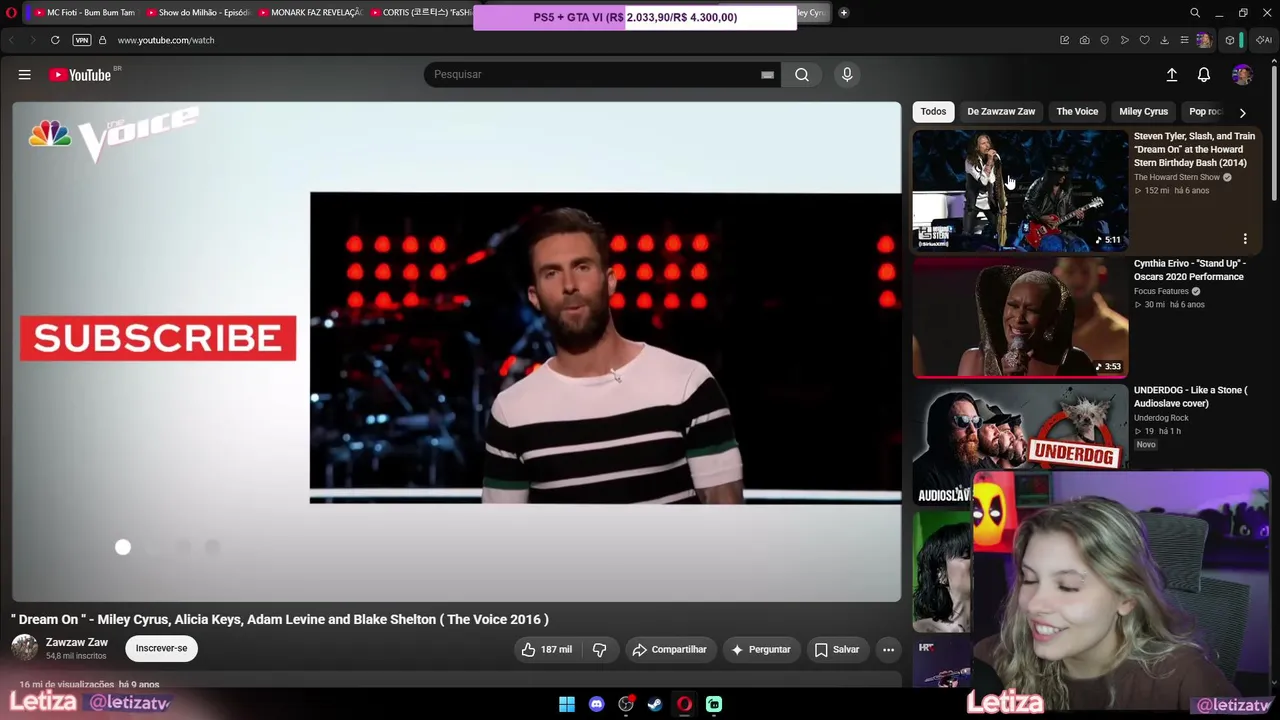Click the video player's white dot indicator

[x=123, y=548]
